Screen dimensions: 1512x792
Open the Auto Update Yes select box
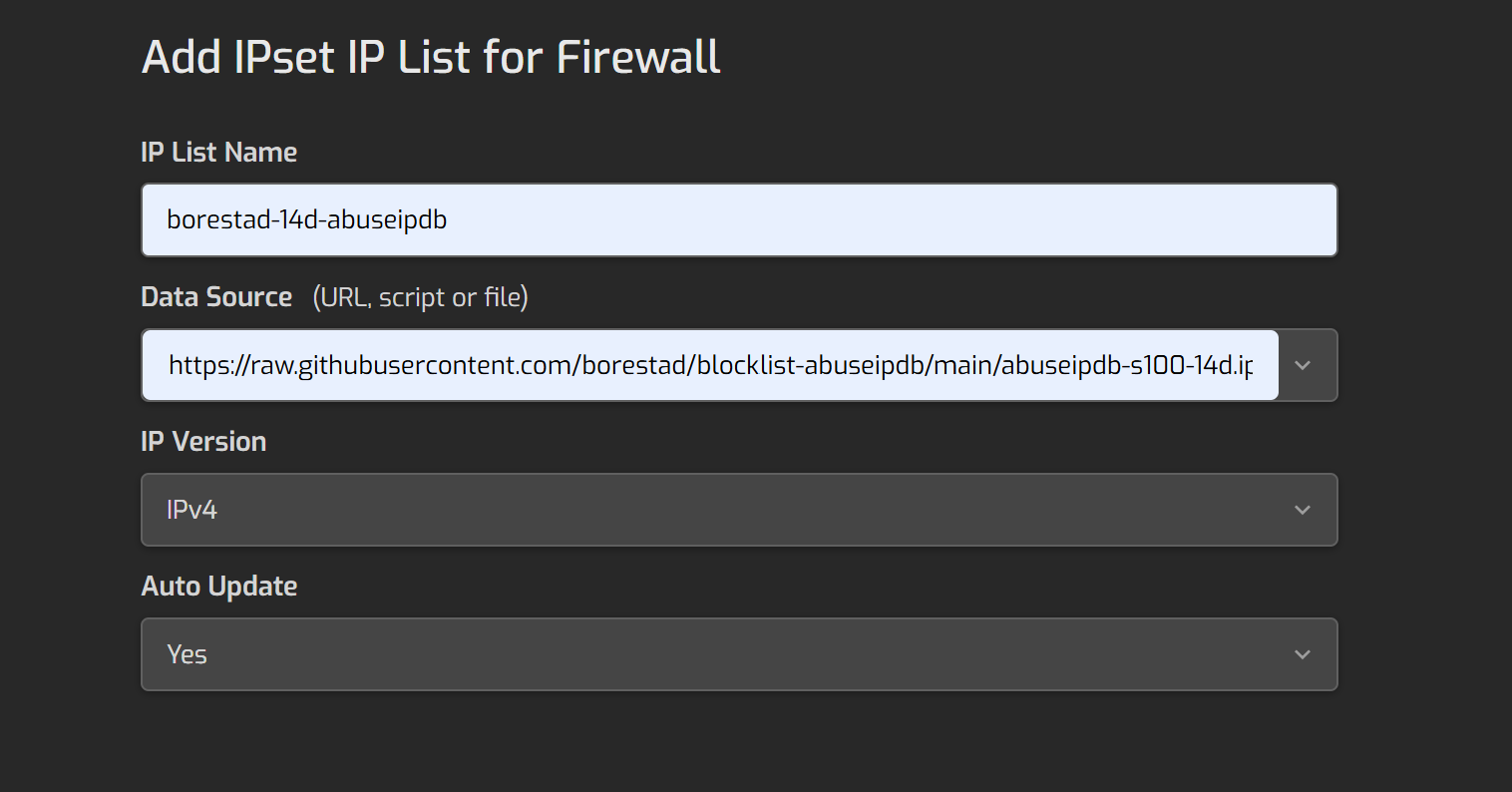[738, 654]
